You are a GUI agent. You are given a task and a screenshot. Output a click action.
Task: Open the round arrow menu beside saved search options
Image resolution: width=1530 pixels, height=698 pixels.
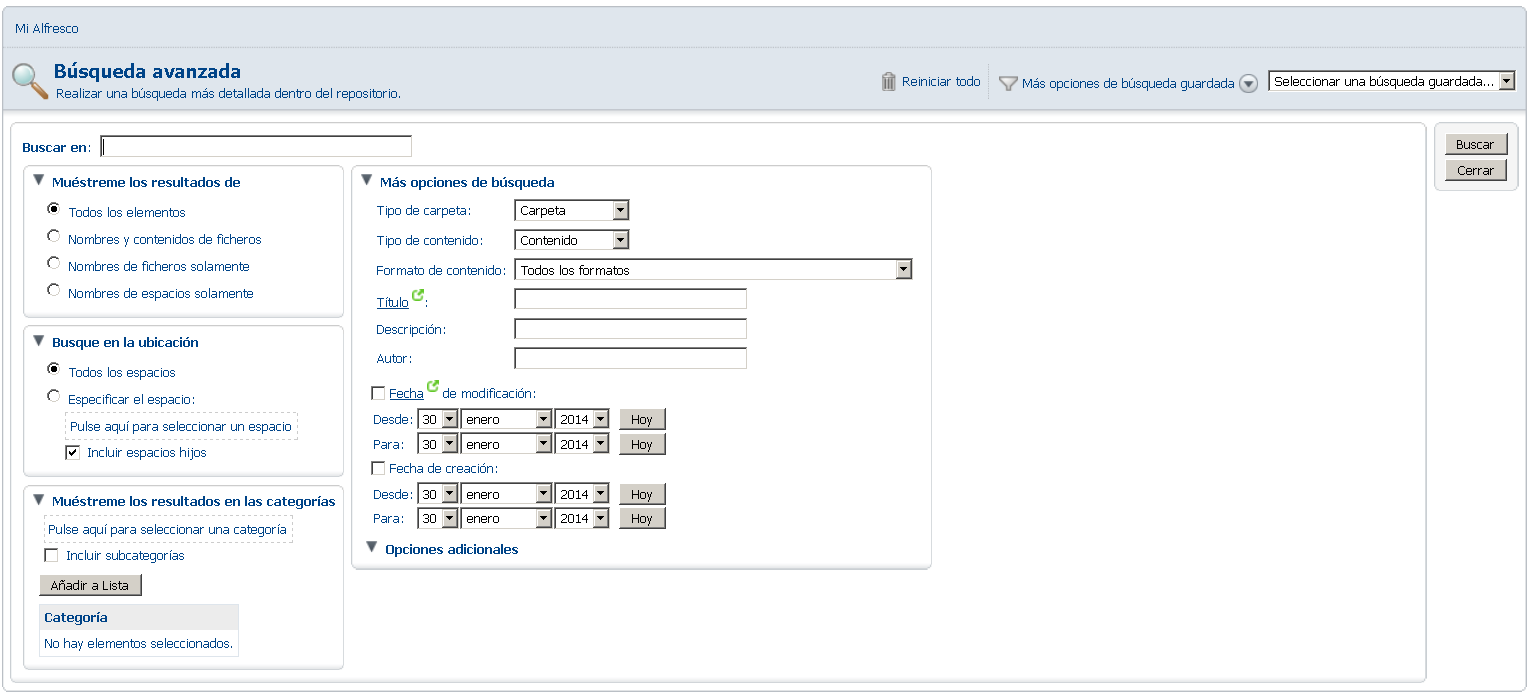(1248, 84)
